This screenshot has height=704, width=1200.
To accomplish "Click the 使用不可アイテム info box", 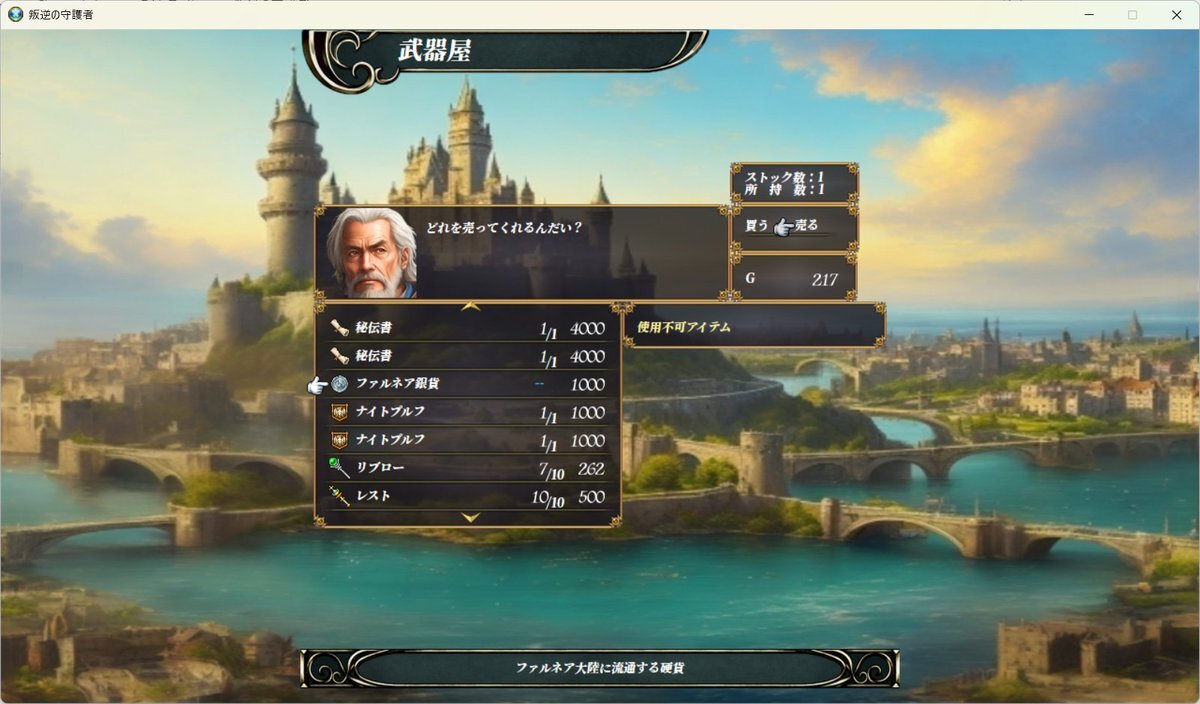I will click(x=755, y=326).
